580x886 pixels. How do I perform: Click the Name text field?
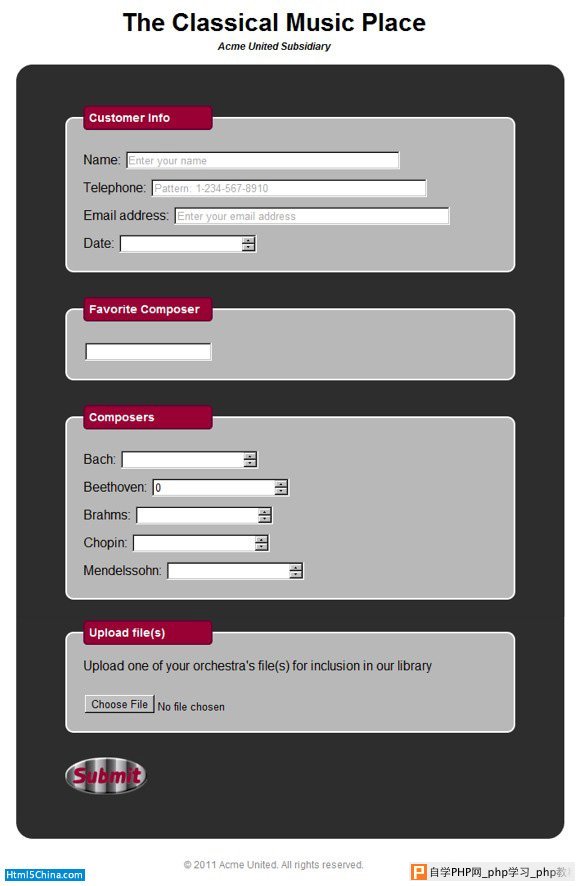pos(262,160)
